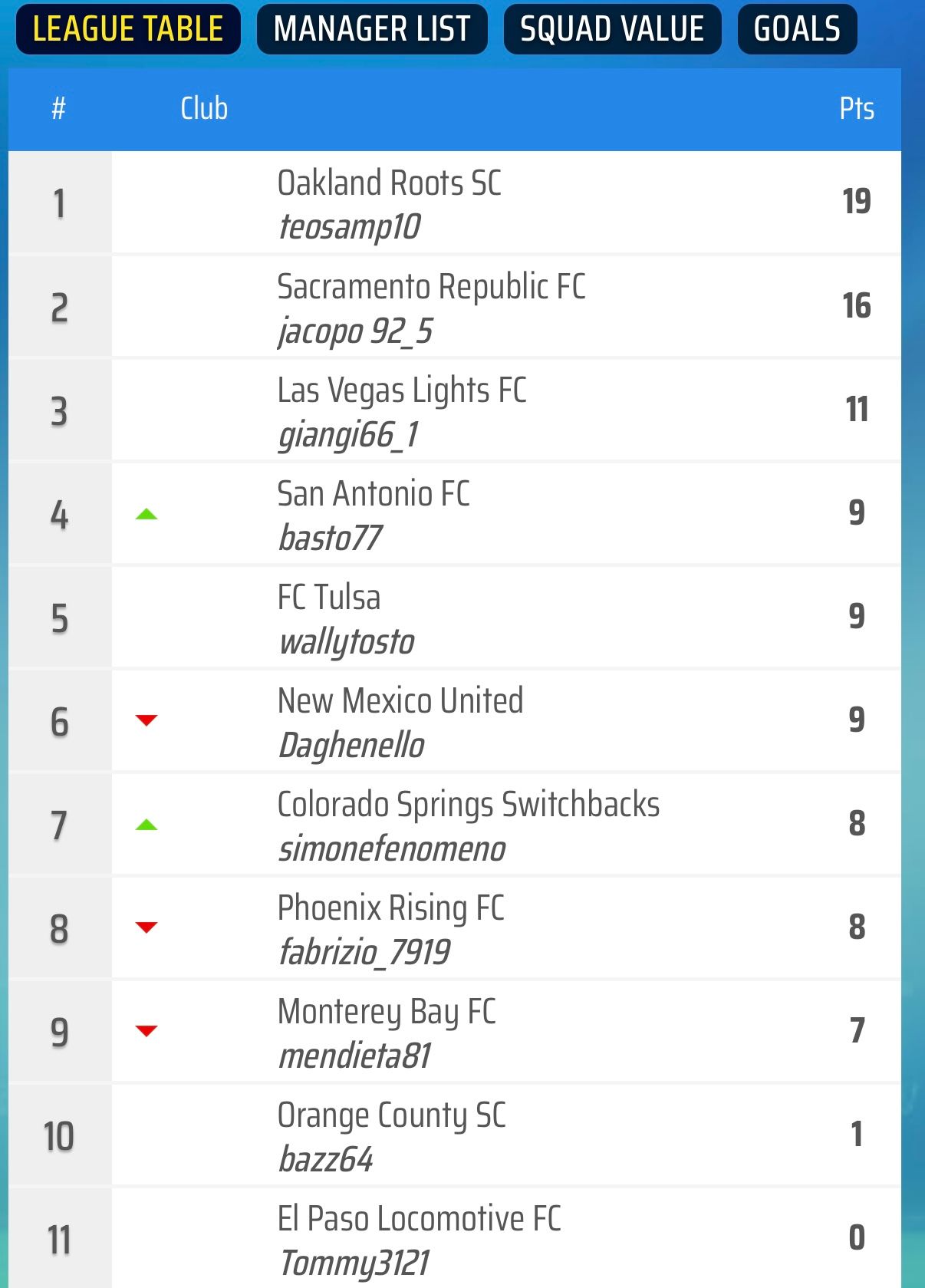Show the Squad Value tab
The width and height of the screenshot is (925, 1288).
click(612, 29)
